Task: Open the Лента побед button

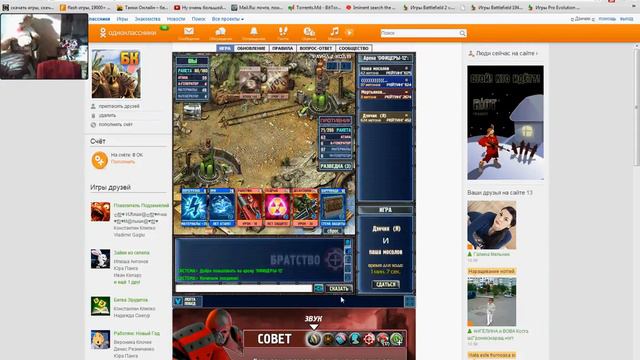Action: click(x=187, y=301)
